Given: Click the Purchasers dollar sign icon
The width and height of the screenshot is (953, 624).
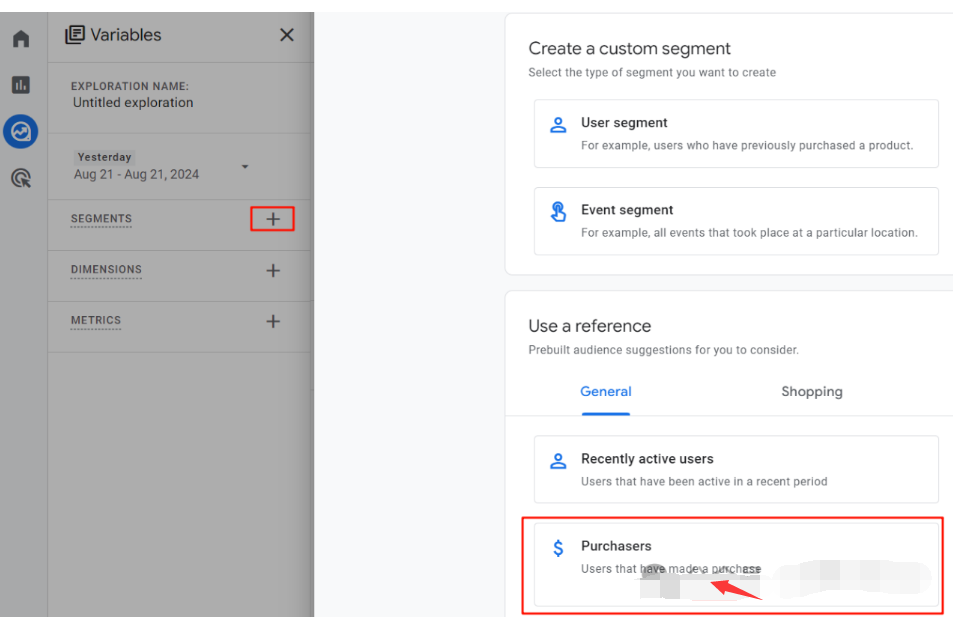Looking at the screenshot, I should tap(558, 548).
